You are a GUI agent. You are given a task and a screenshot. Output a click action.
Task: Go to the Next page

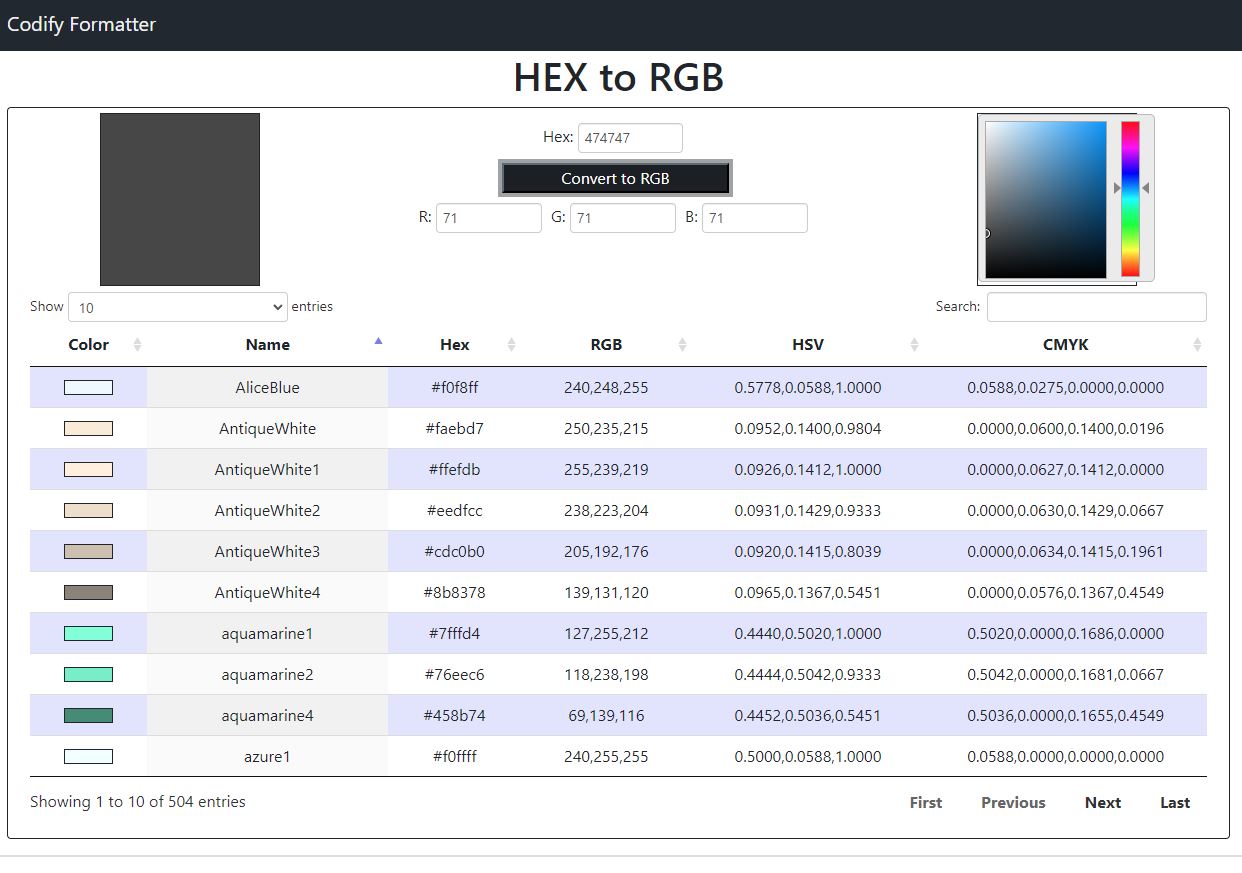[x=1103, y=803]
